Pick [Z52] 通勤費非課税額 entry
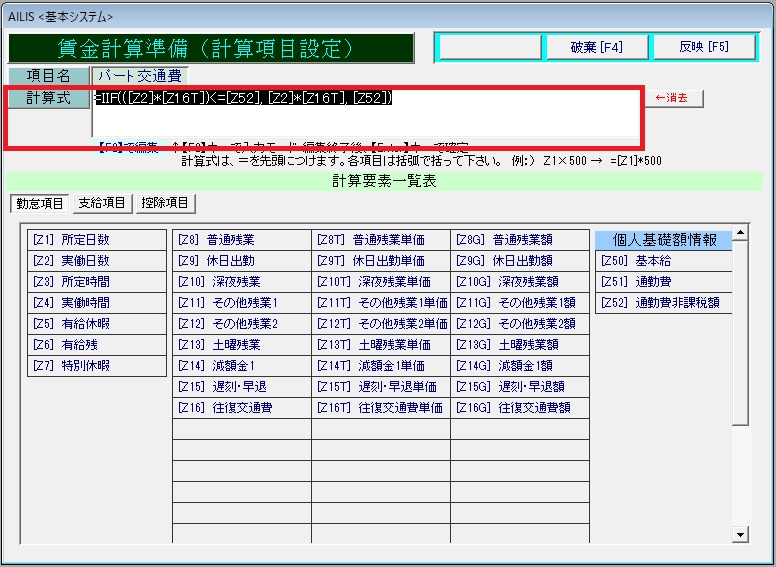This screenshot has width=776, height=567. [663, 303]
